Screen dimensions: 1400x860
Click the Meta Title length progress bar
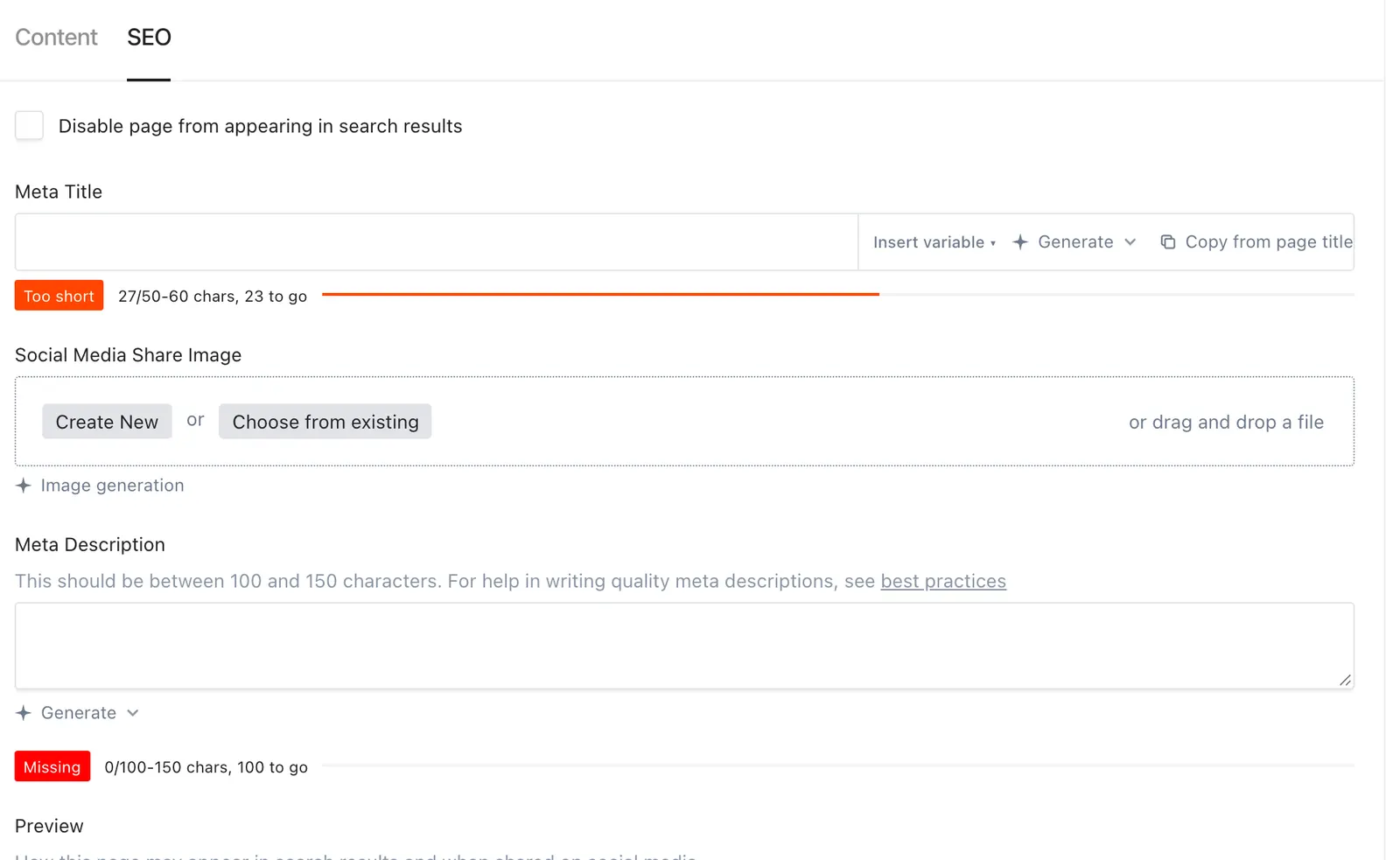click(x=837, y=295)
